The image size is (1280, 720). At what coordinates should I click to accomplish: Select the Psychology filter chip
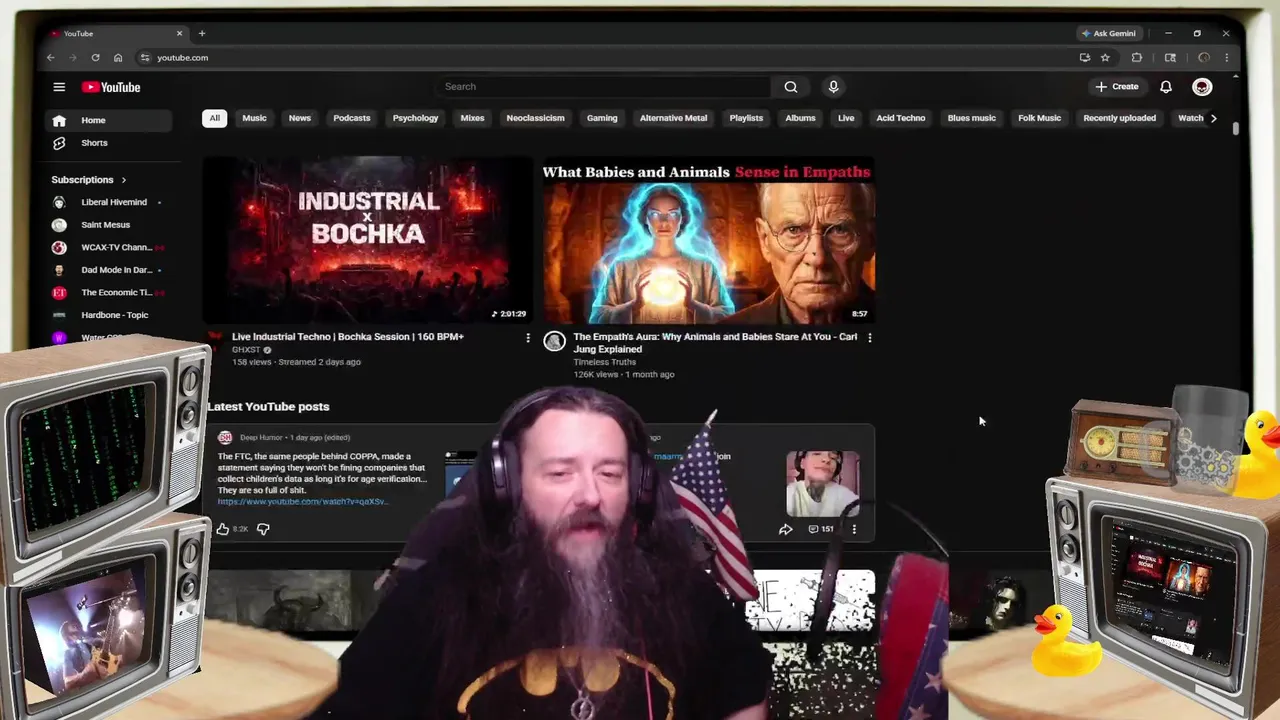pos(415,118)
